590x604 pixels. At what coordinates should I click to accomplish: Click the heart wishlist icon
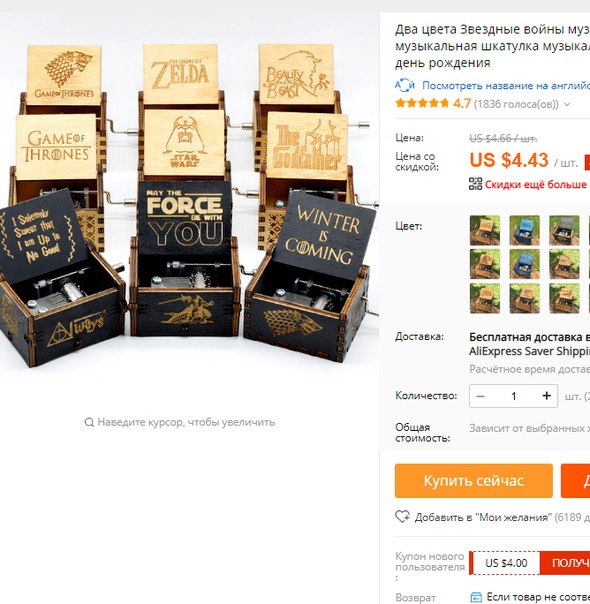click(402, 517)
